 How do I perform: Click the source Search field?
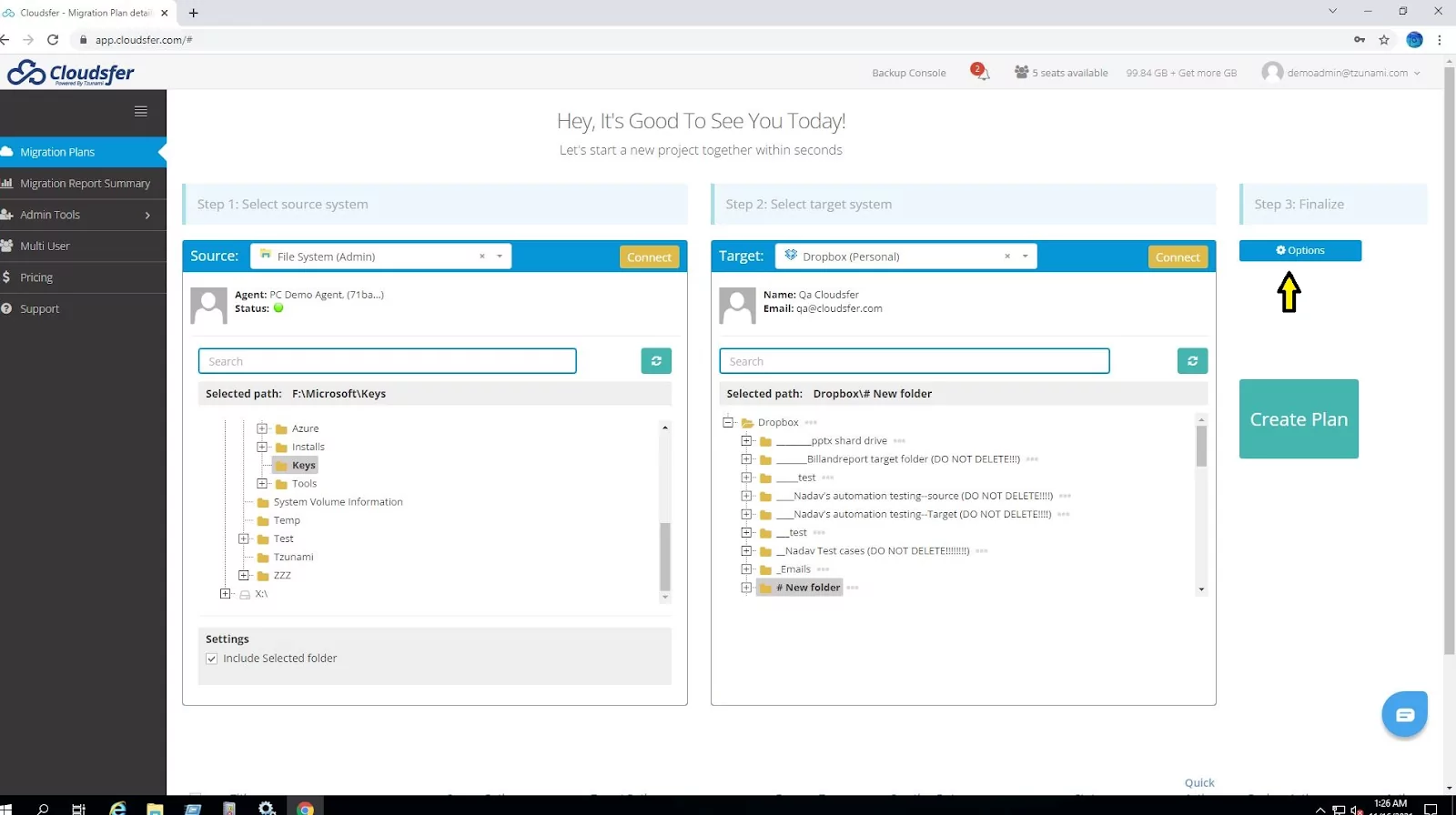coord(388,361)
